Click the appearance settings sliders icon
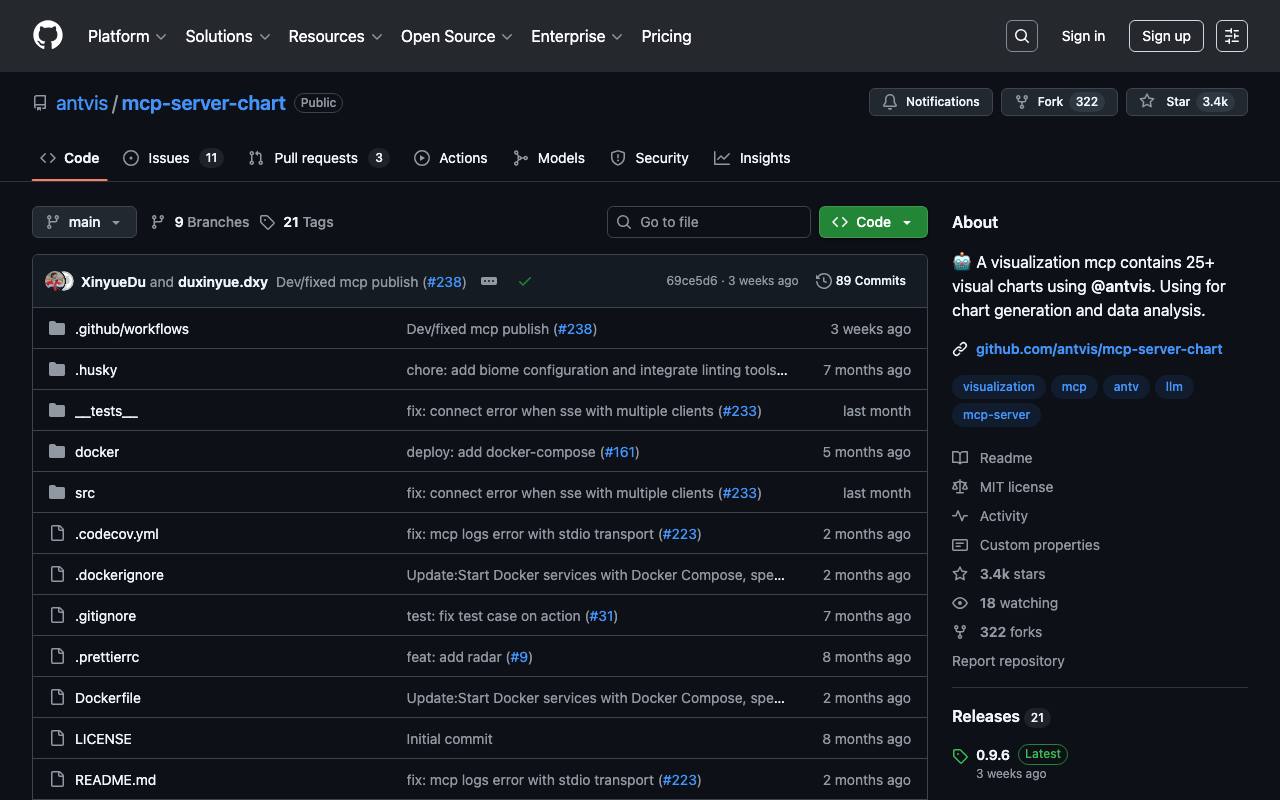This screenshot has height=800, width=1280. 1231,36
